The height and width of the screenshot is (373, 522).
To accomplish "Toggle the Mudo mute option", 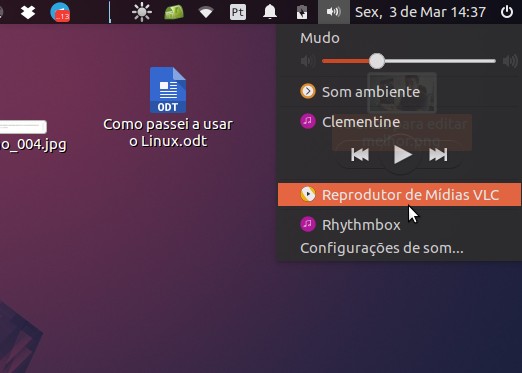I will 320,38.
